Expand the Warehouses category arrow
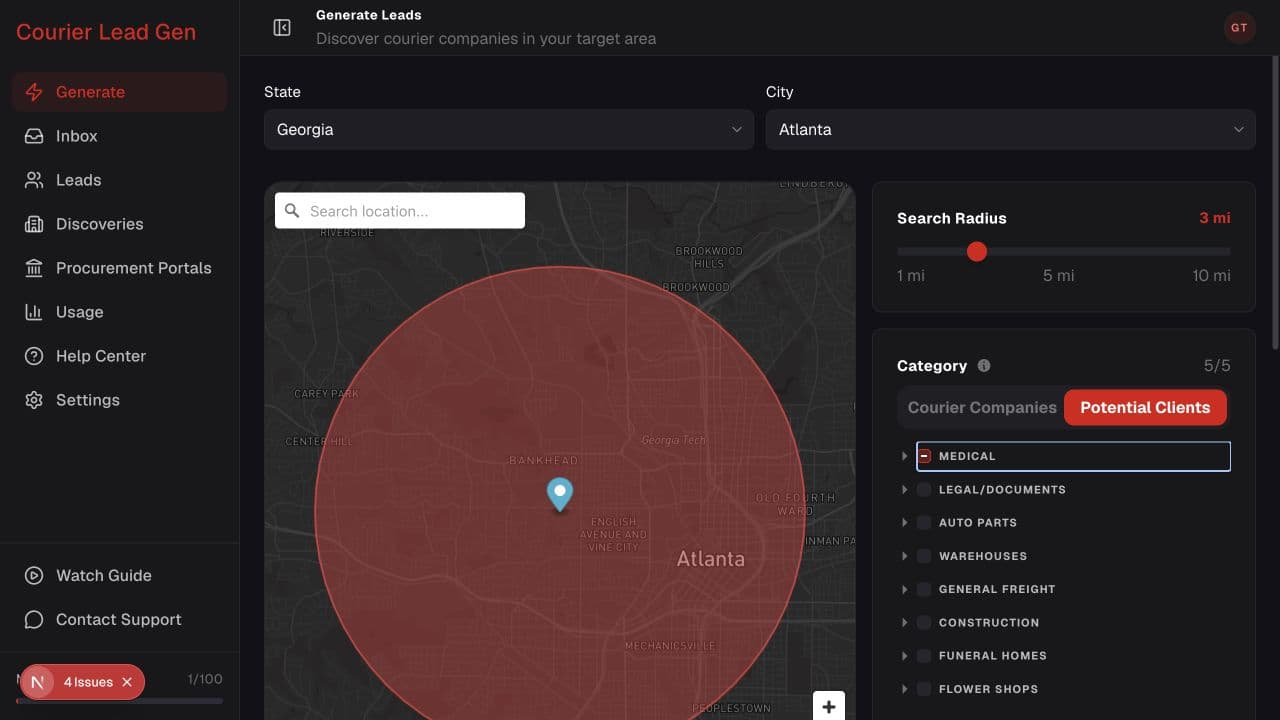The width and height of the screenshot is (1280, 720). point(904,556)
